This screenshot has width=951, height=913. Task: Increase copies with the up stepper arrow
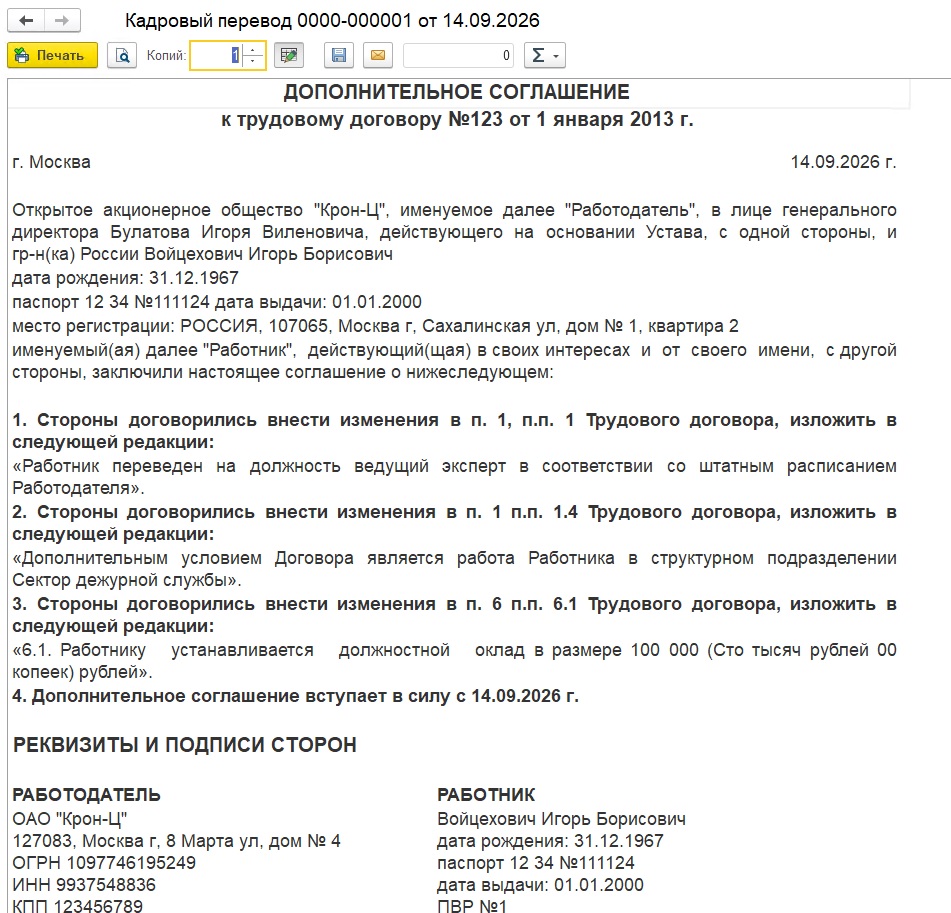[254, 49]
